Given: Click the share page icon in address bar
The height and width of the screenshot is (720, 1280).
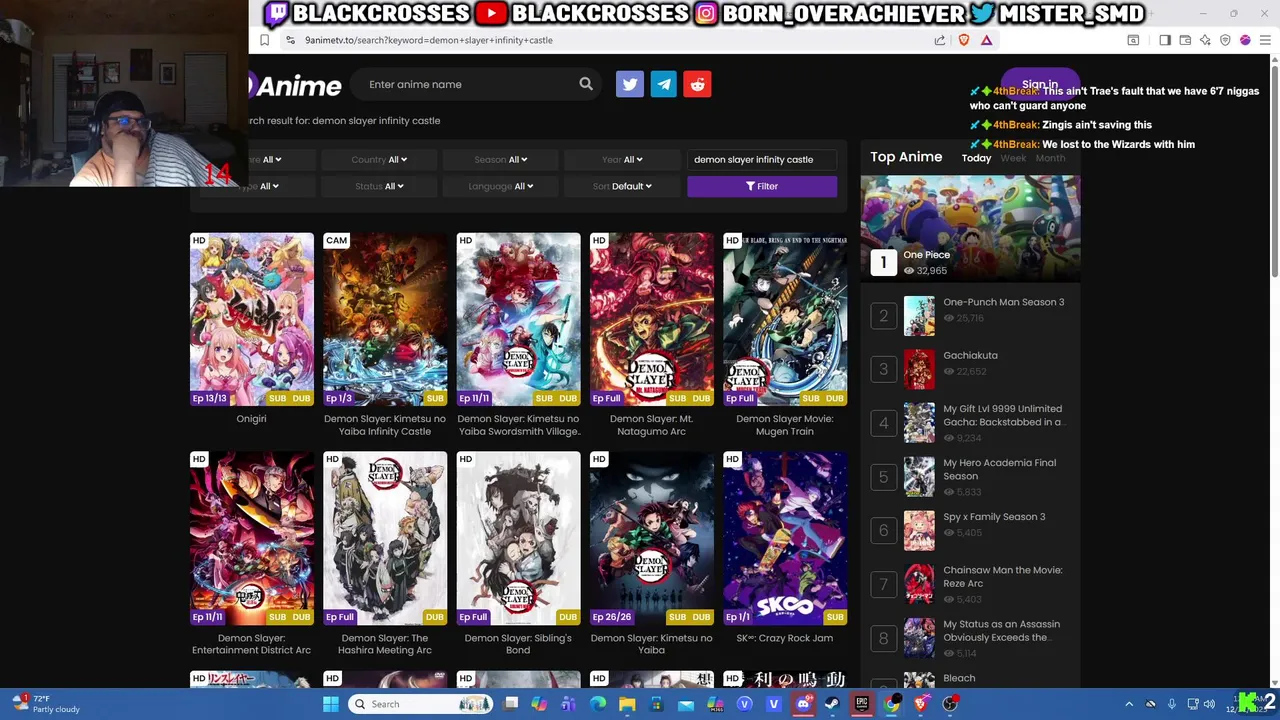Looking at the screenshot, I should point(940,40).
